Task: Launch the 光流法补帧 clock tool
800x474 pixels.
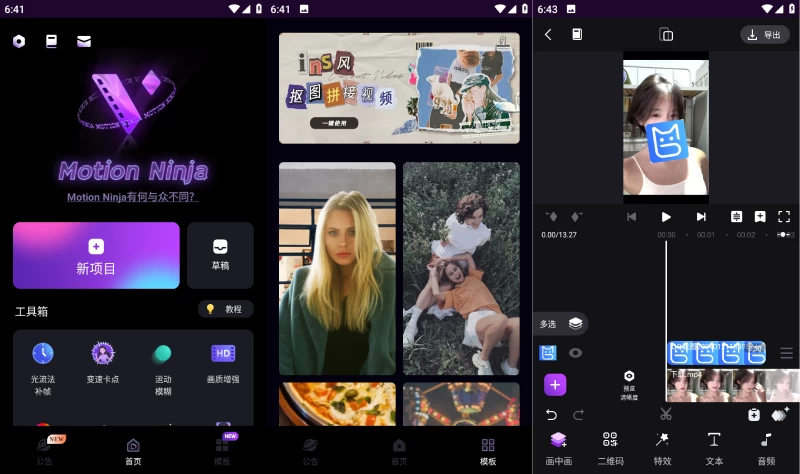Action: pos(43,368)
